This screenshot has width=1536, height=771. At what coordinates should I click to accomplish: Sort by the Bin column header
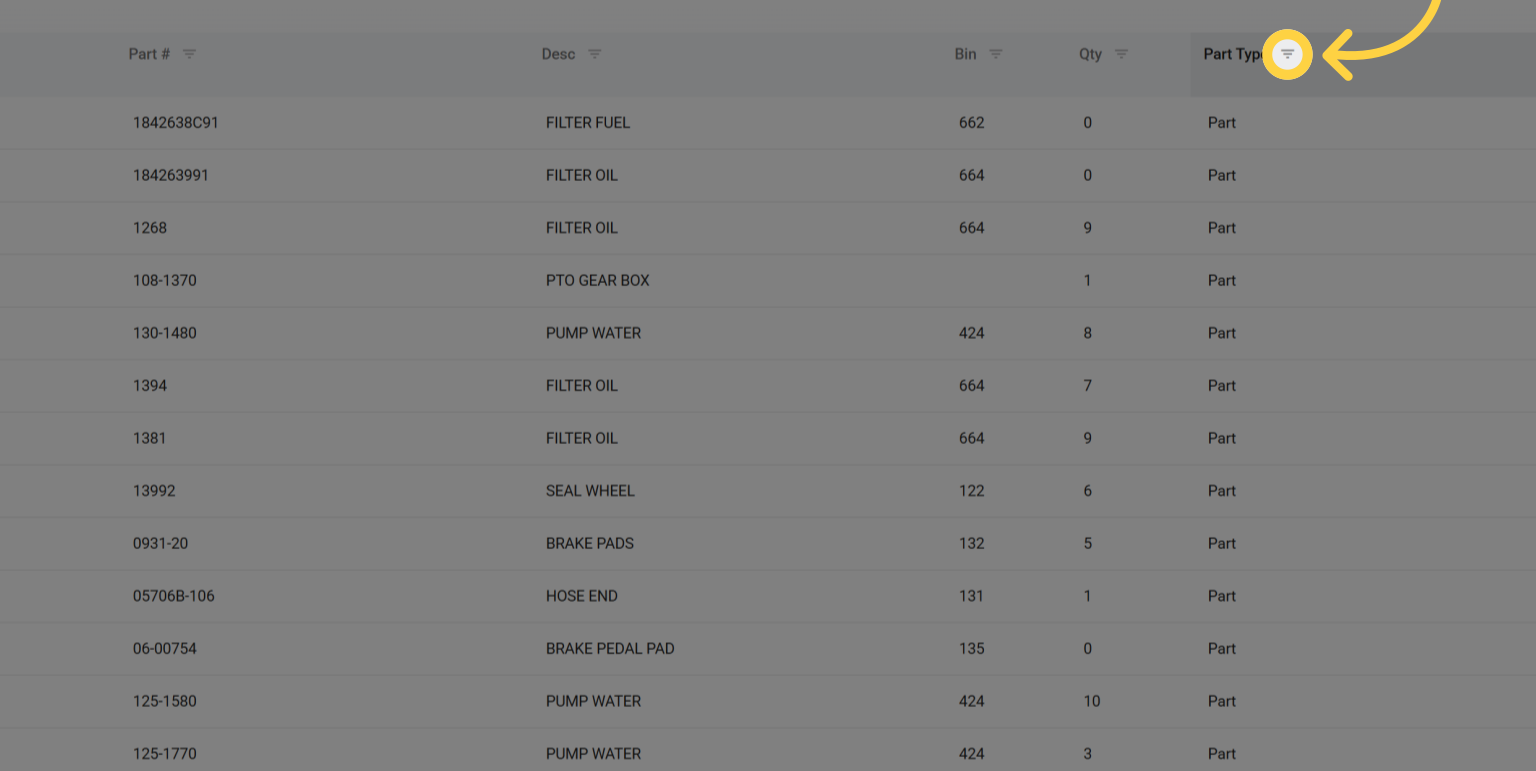[965, 54]
